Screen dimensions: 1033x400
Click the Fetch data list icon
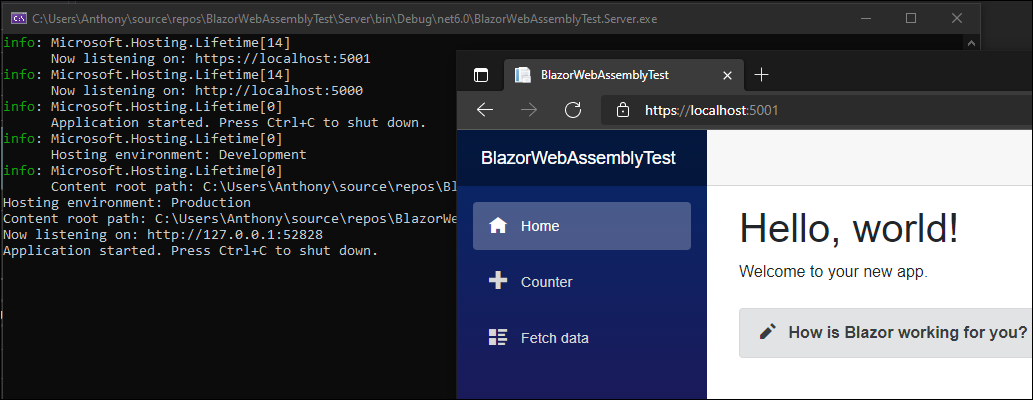(x=498, y=337)
